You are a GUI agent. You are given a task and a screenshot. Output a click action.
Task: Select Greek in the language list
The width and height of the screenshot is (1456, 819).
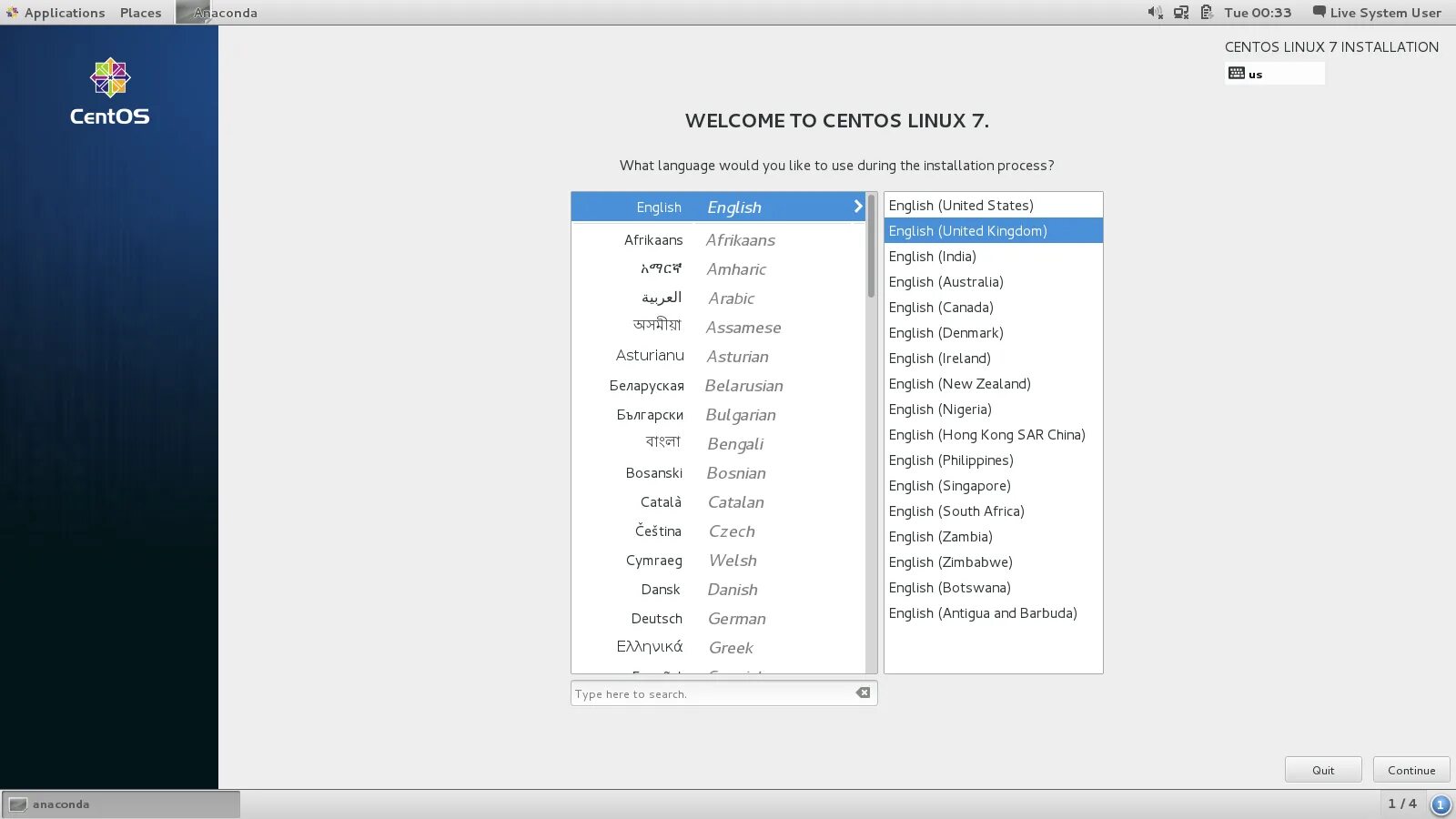718,648
